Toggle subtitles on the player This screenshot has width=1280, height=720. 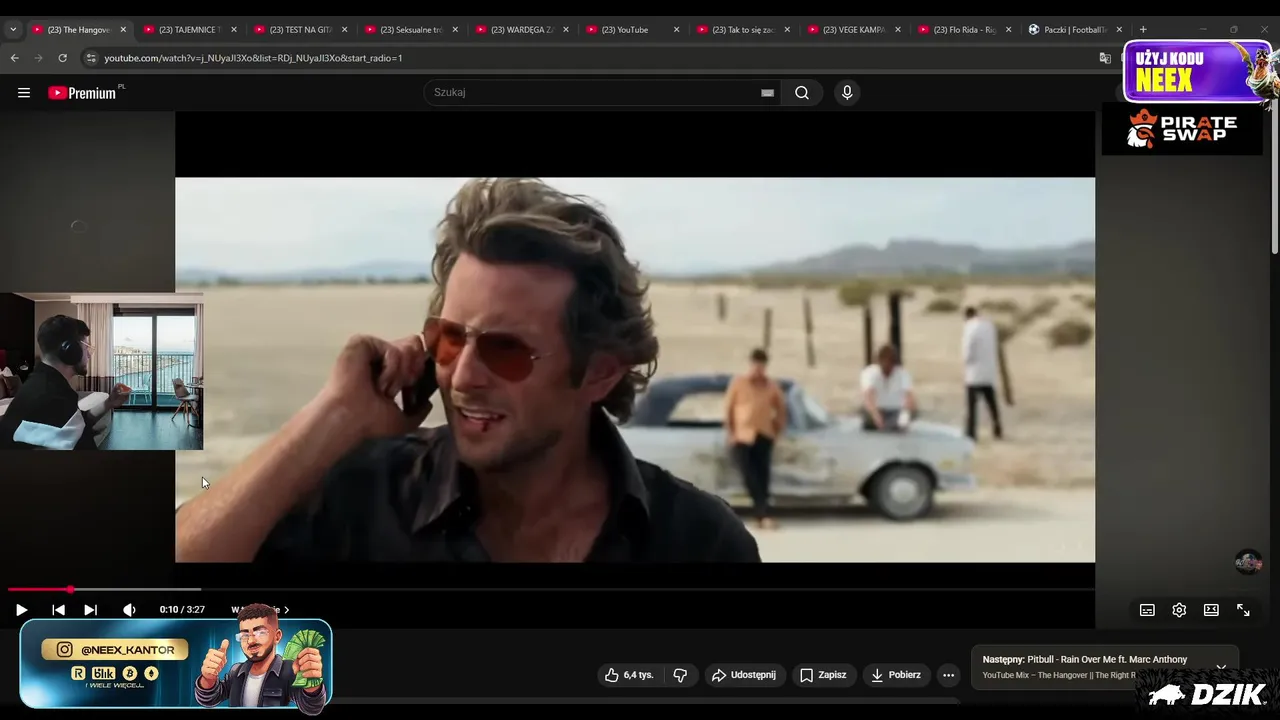tap(1147, 610)
